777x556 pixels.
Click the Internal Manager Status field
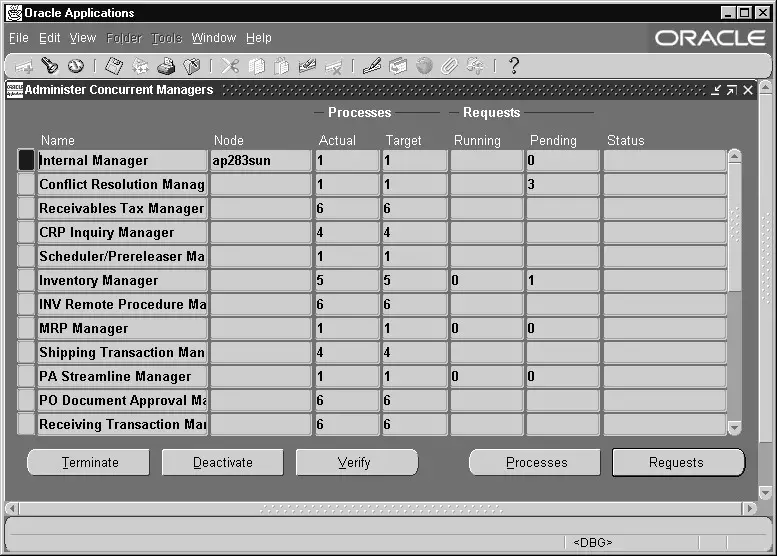[665, 161]
